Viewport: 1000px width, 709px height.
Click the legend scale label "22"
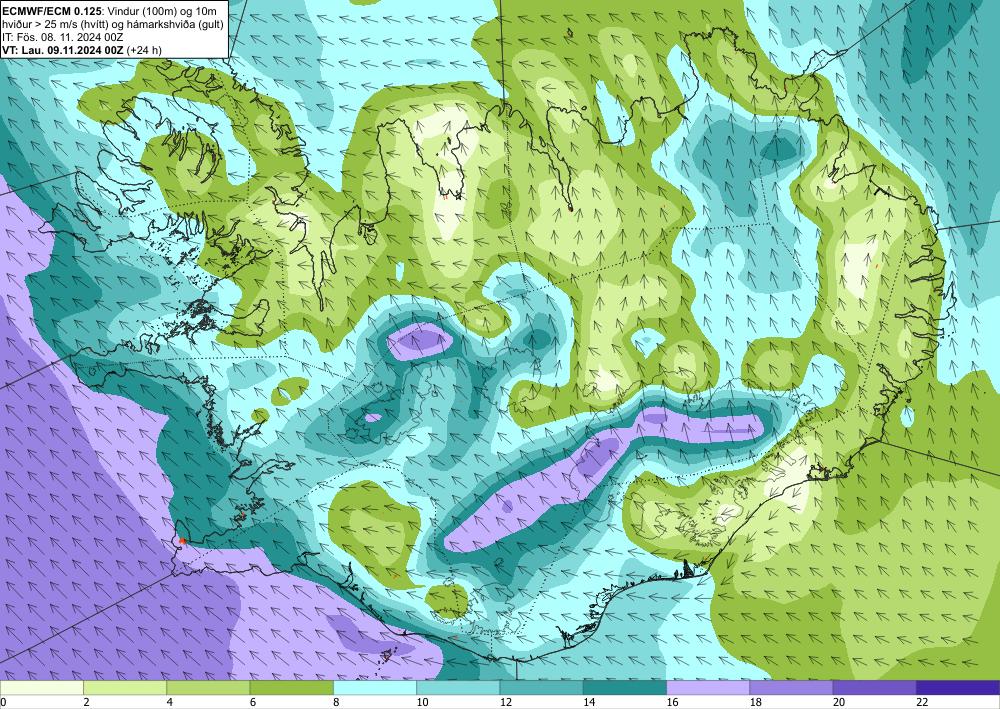point(923,703)
